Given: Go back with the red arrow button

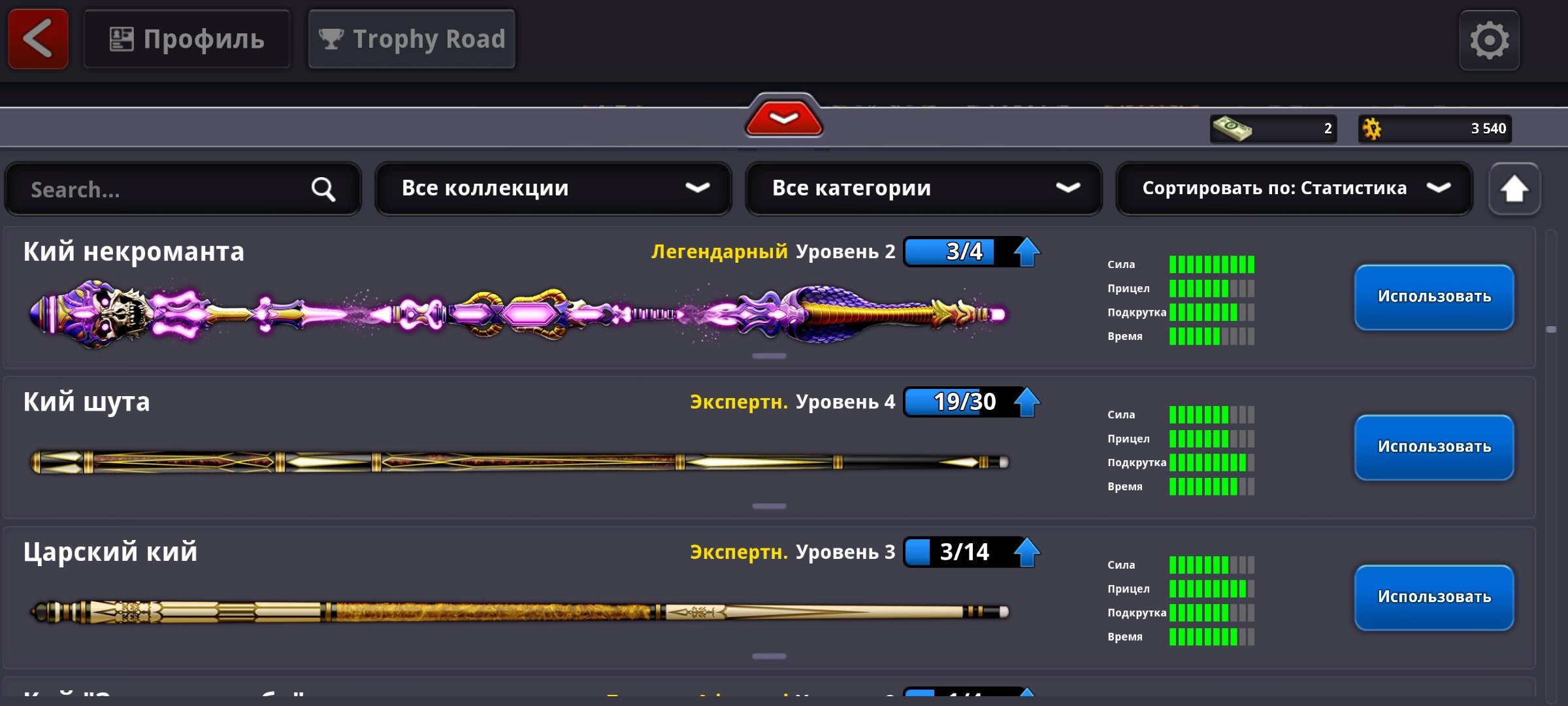Looking at the screenshot, I should click(38, 39).
